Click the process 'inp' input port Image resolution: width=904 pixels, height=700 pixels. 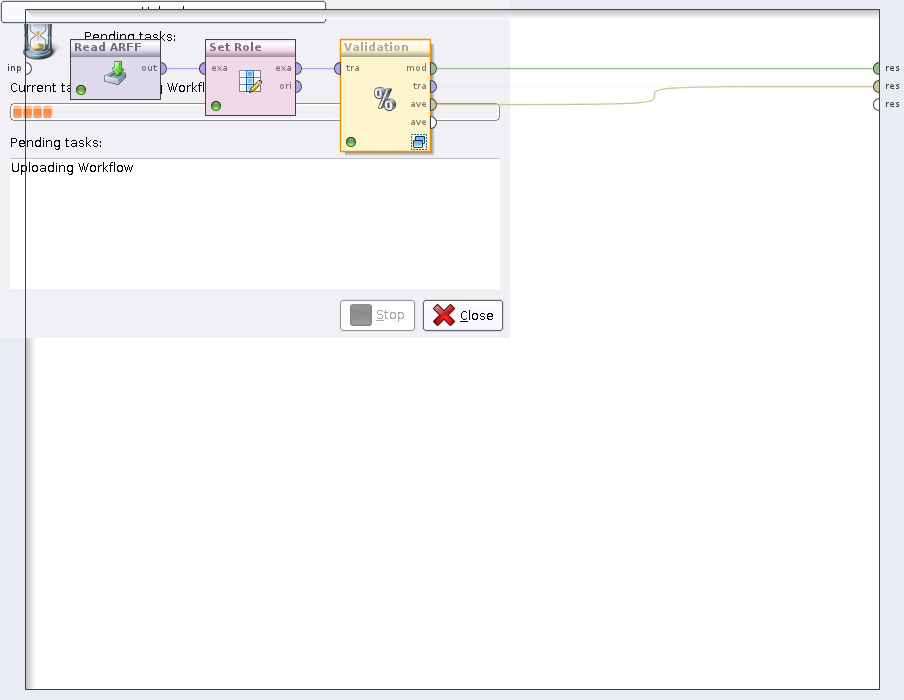27,68
